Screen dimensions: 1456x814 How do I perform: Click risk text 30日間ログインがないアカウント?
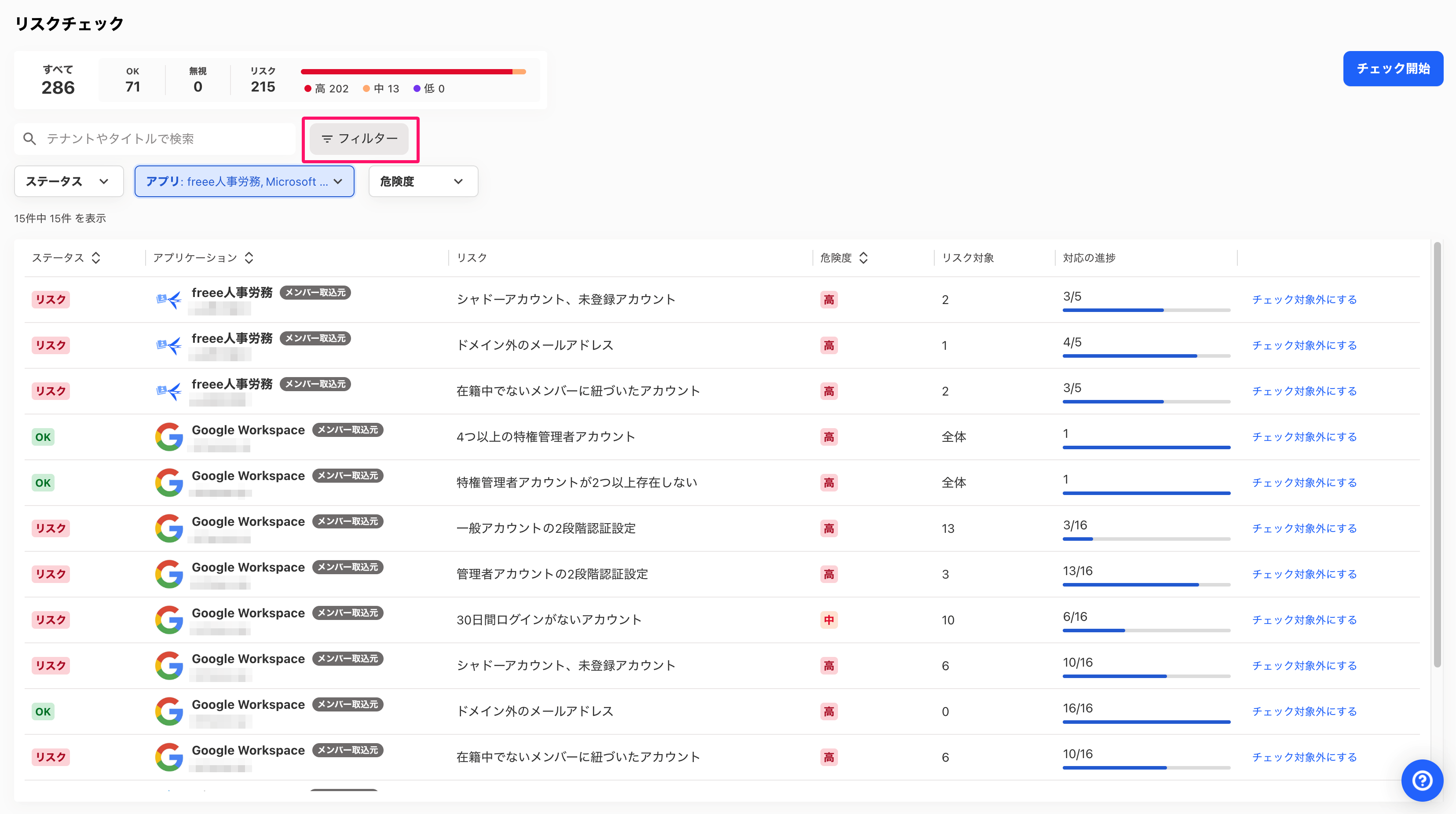click(549, 620)
